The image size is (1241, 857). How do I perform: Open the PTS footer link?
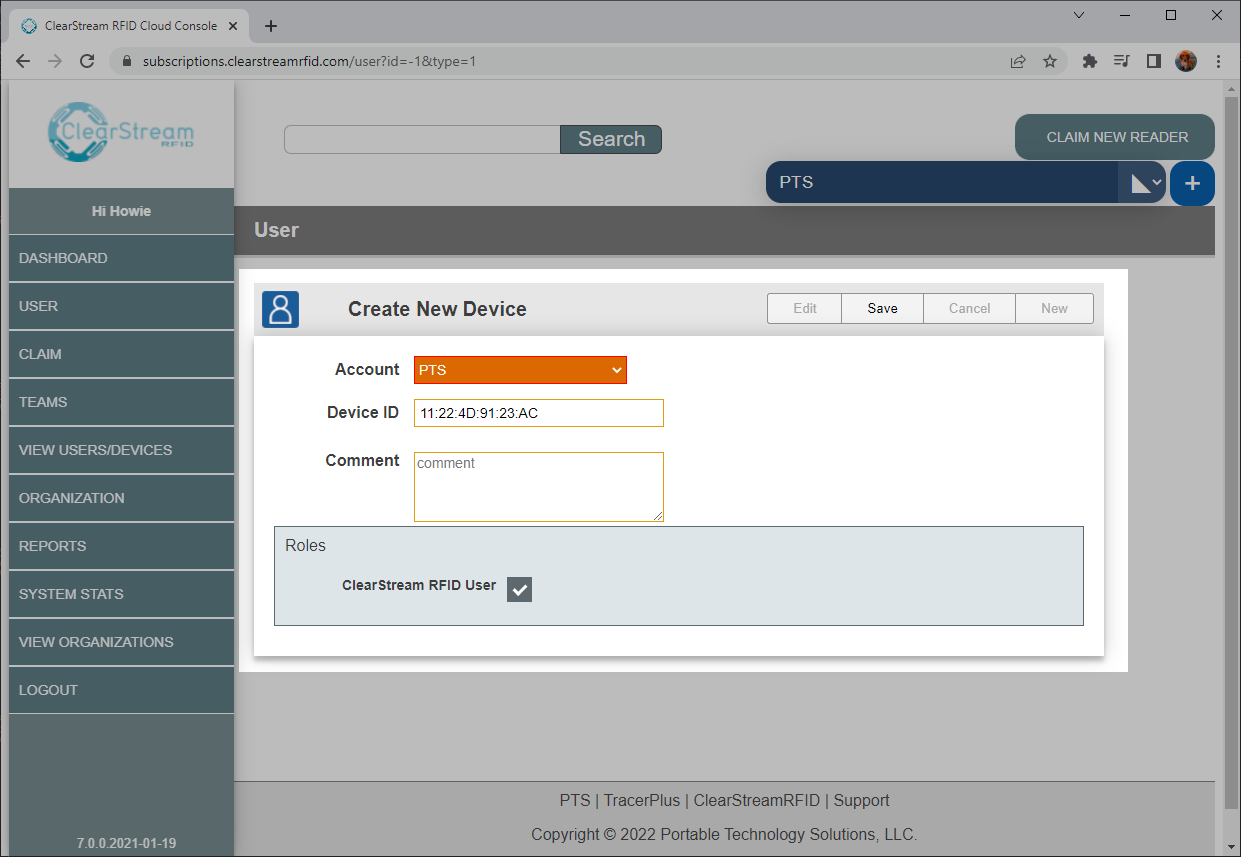coord(575,800)
